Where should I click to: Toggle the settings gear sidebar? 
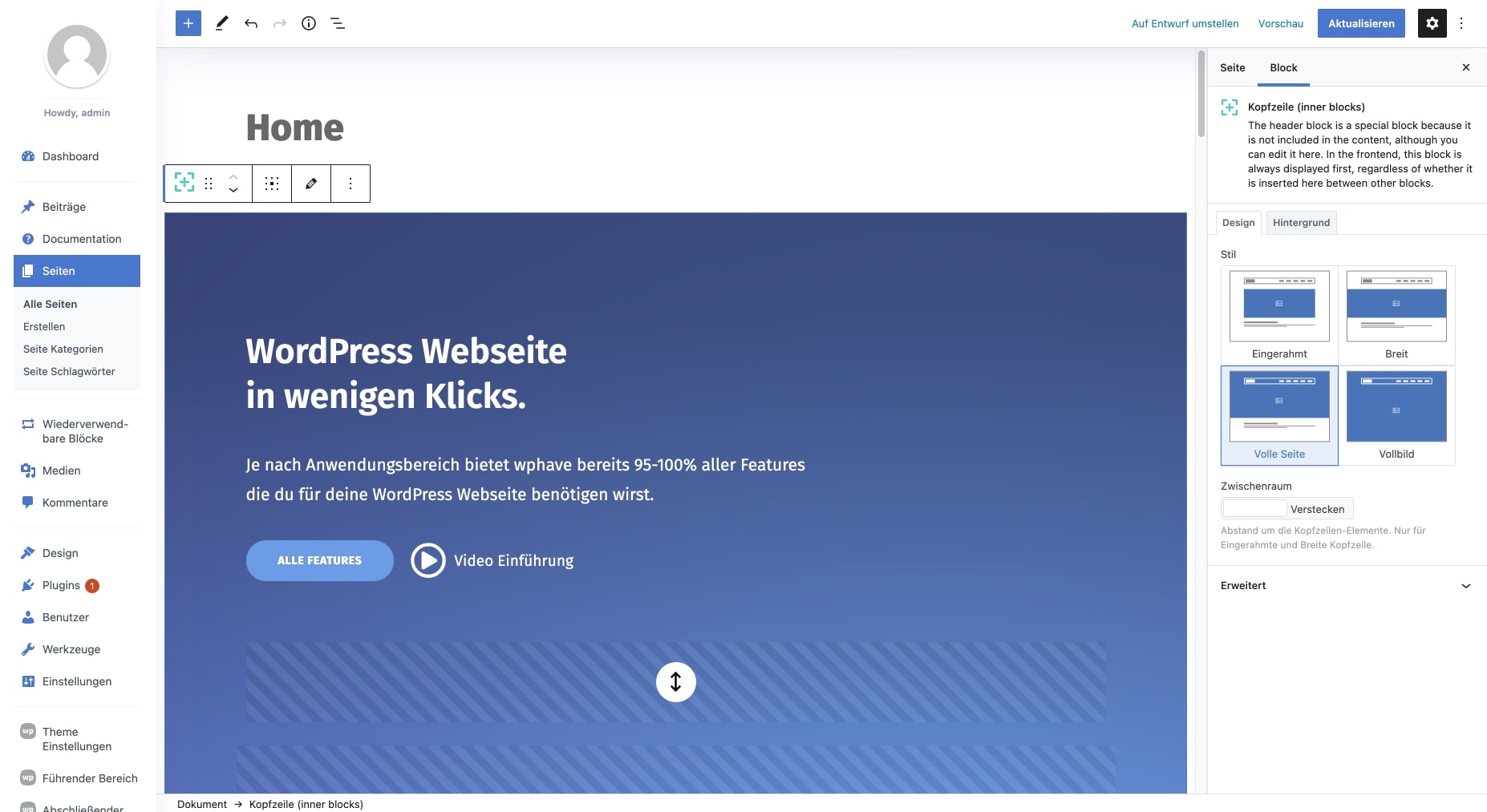point(1432,23)
